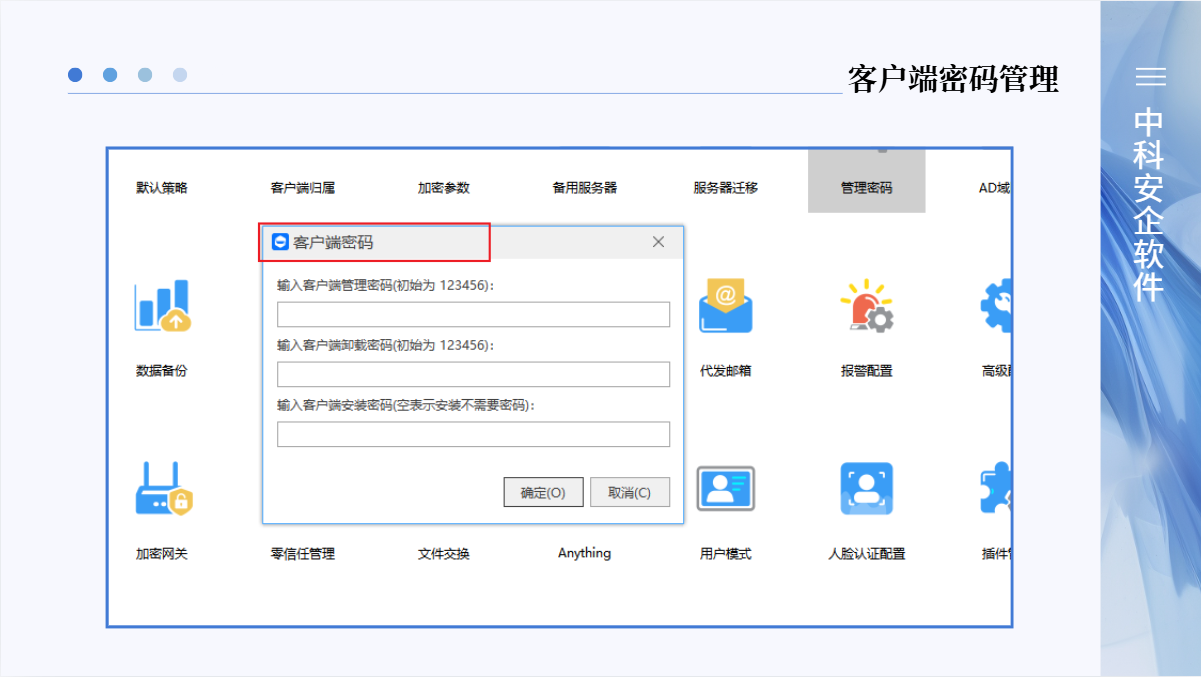The height and width of the screenshot is (677, 1201).
Task: Click the blue puzzle piece plugin icon
Action: pyautogui.click(x=996, y=489)
